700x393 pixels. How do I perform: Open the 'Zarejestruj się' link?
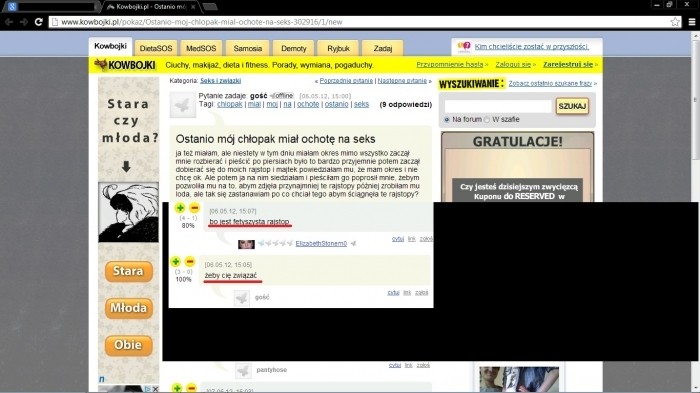point(568,64)
